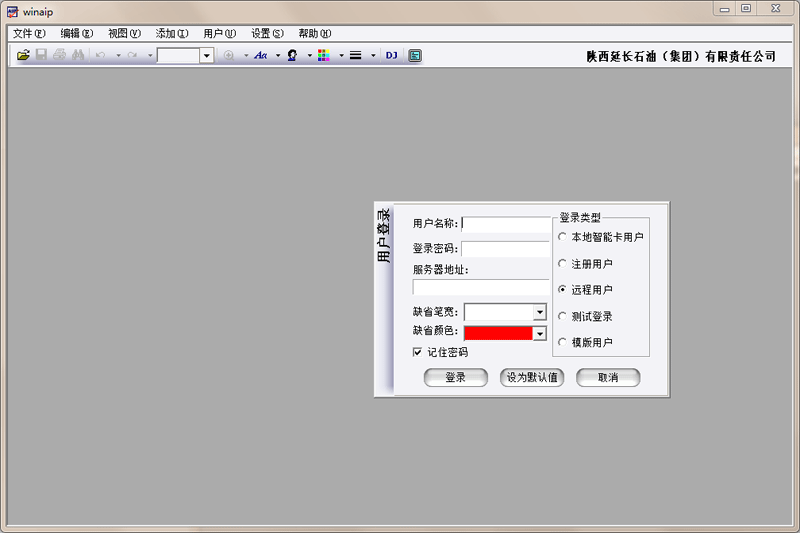This screenshot has height=533, width=800.
Task: Open the toolbar zoom combo box dropdown
Action: click(x=207, y=56)
